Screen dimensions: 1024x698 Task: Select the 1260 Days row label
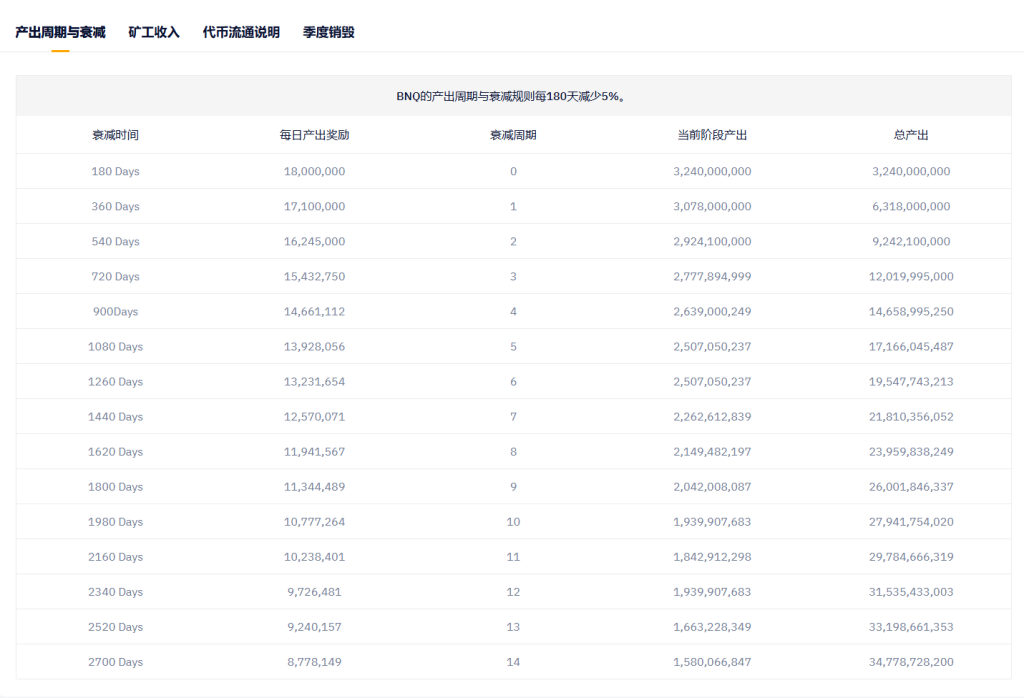pyautogui.click(x=116, y=381)
